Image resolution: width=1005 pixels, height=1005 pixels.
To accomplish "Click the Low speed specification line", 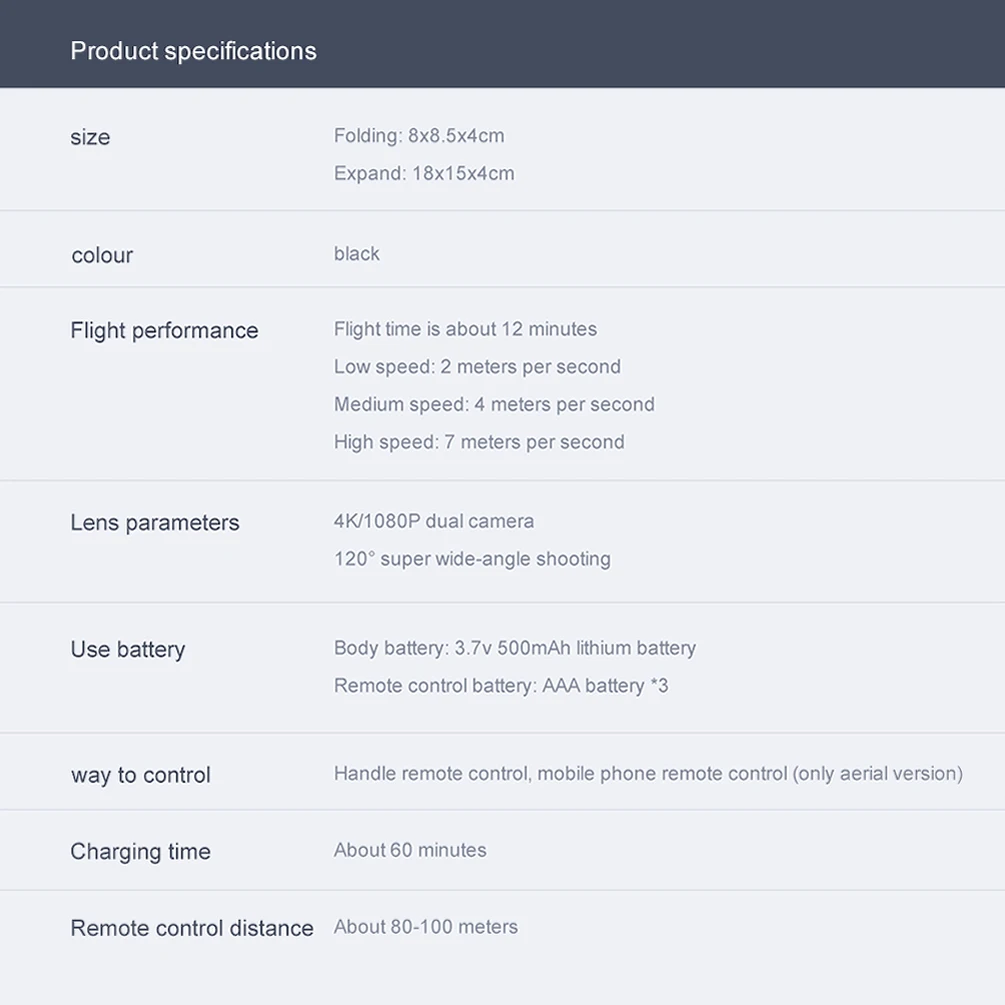I will (x=477, y=367).
